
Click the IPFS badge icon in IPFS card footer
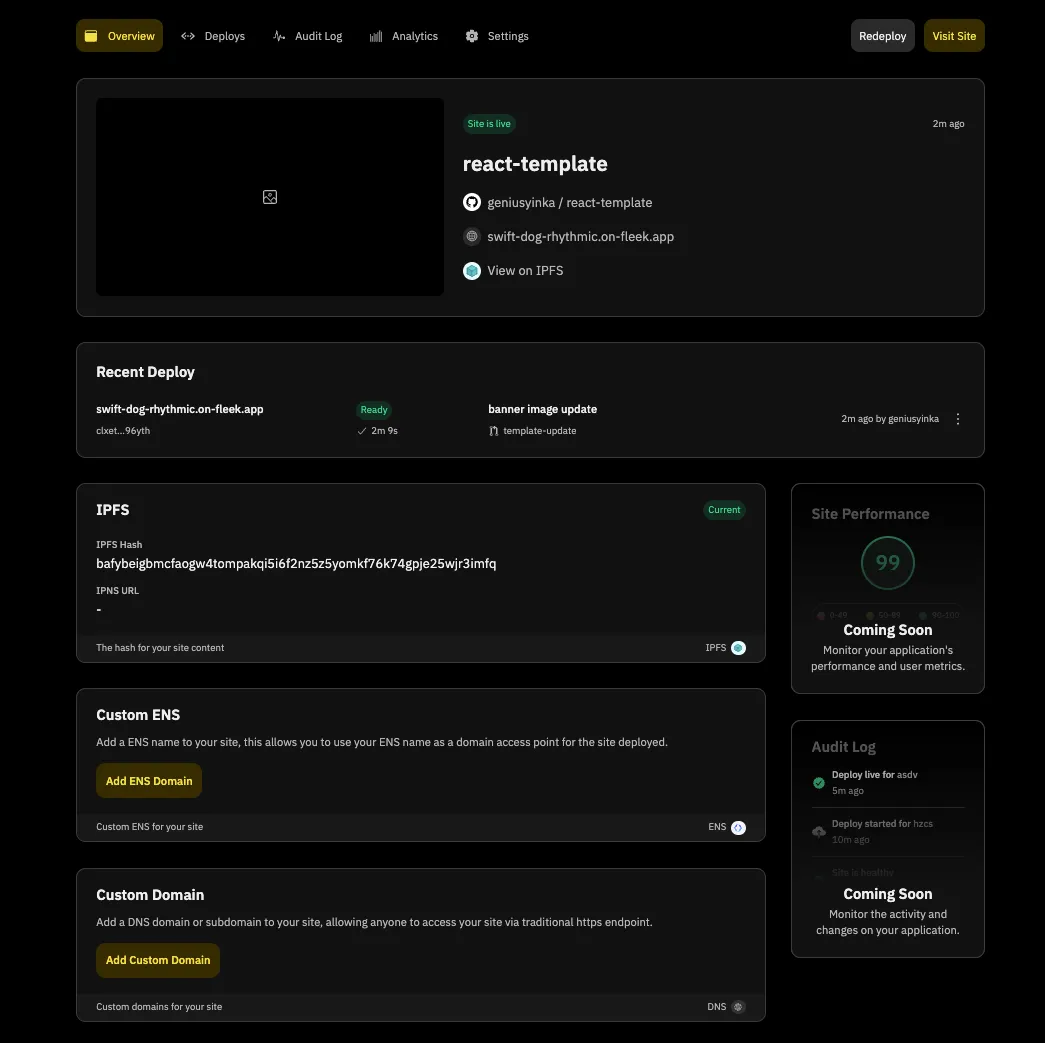point(738,648)
